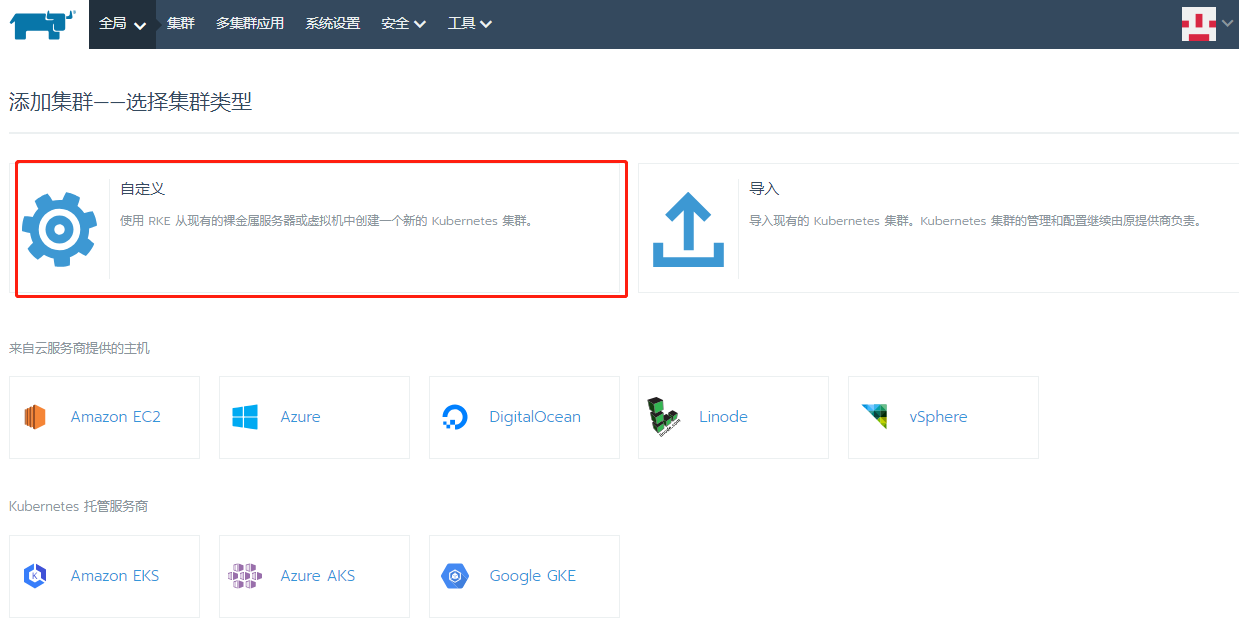Click the user avatar icon
This screenshot has width=1239, height=625.
pos(1198,24)
